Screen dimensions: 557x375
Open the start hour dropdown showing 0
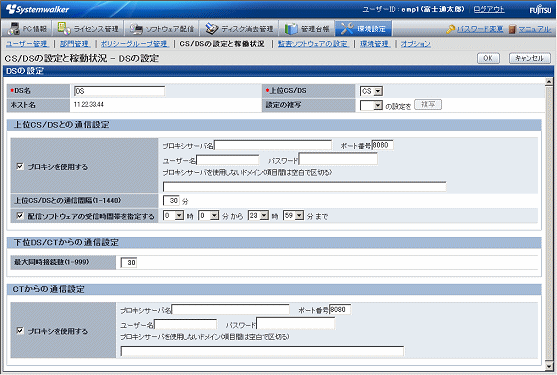[x=173, y=215]
